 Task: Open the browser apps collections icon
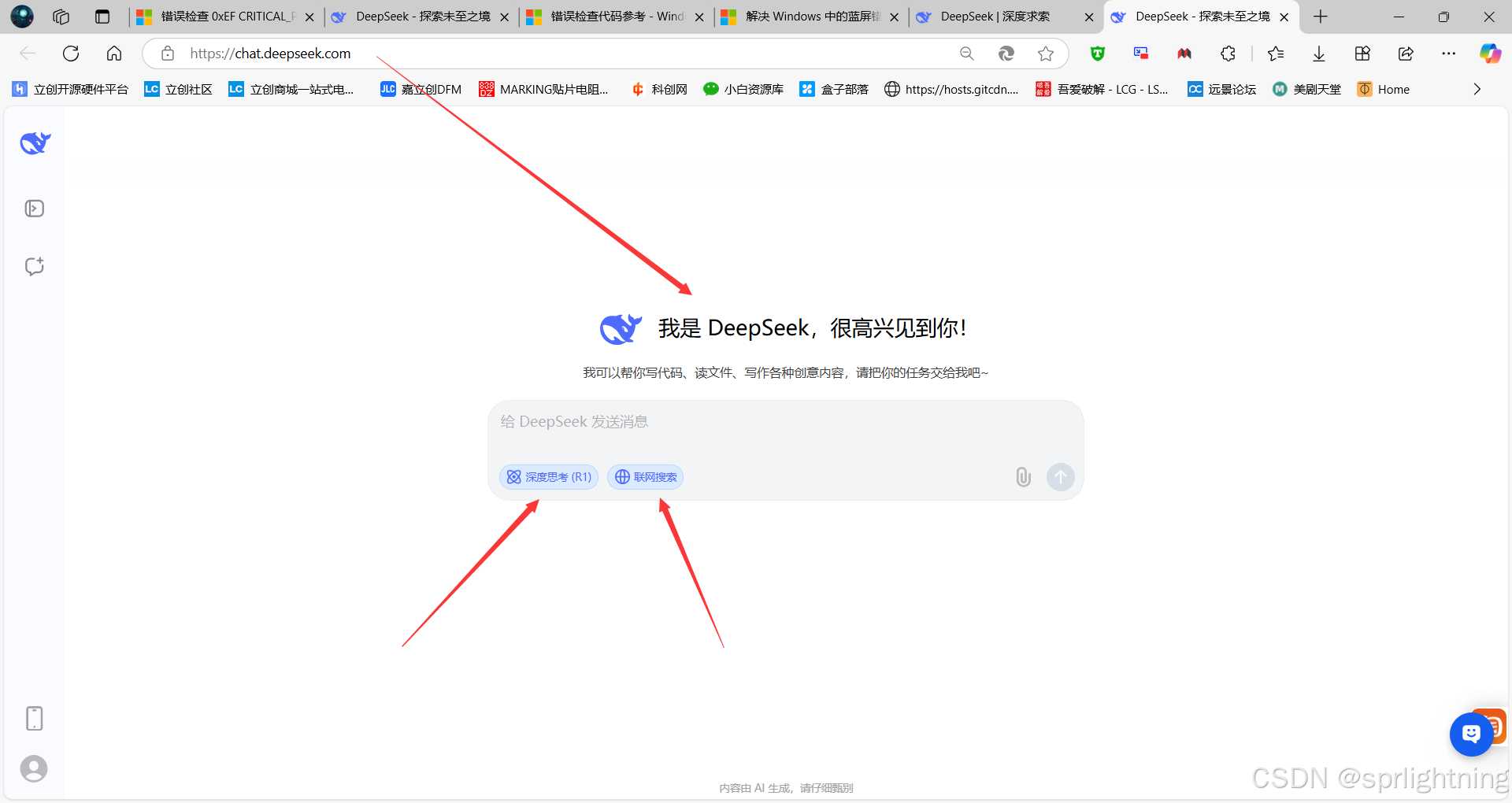[x=1362, y=54]
